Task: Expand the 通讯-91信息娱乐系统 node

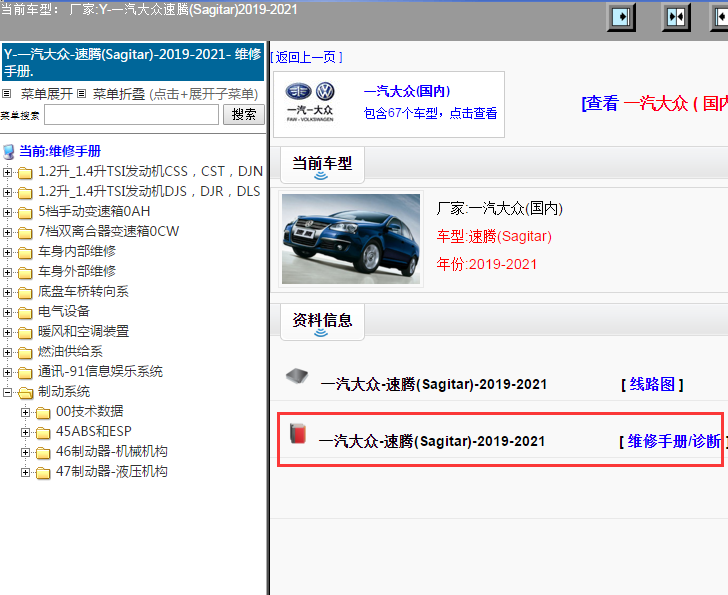Action: (x=7, y=372)
